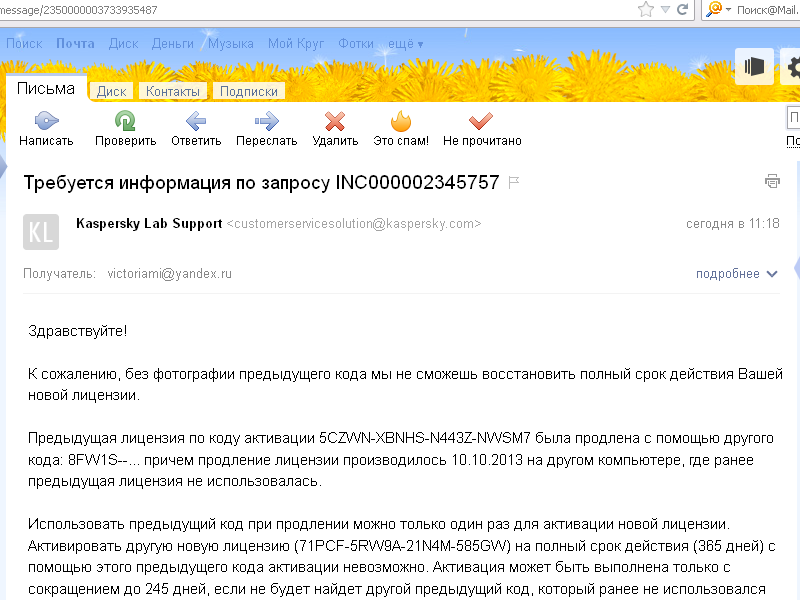
Task: Click the message time сегодня в 11:18
Action: pos(733,223)
